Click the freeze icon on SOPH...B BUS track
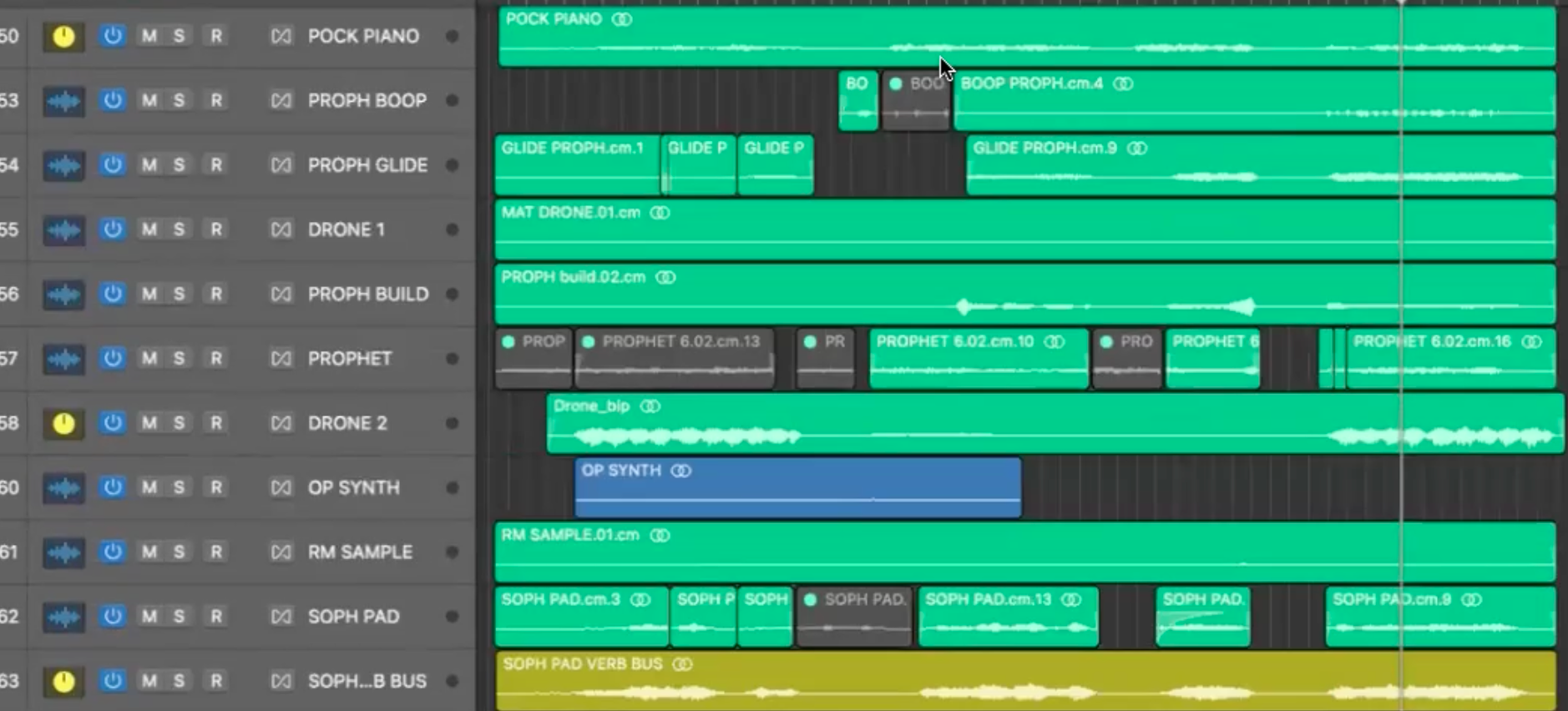 [281, 681]
